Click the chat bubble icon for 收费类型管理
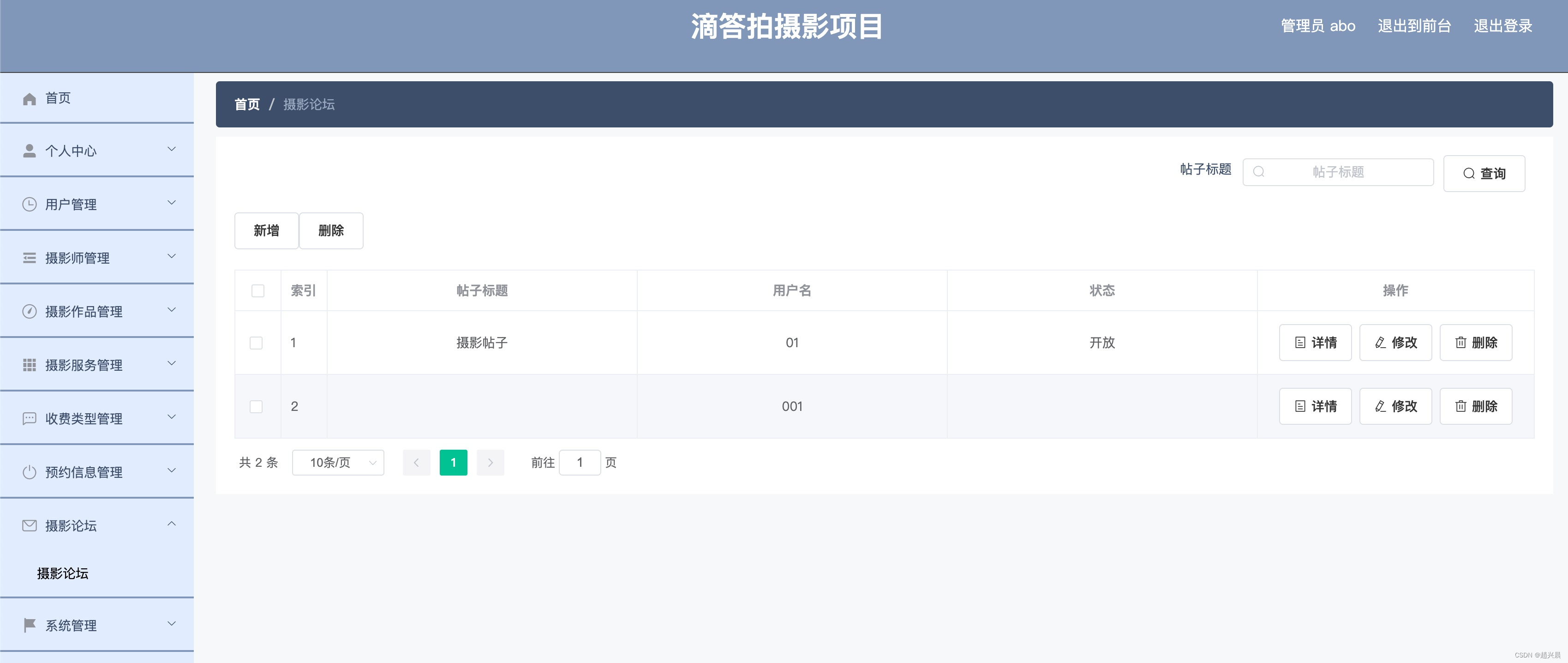 click(29, 419)
